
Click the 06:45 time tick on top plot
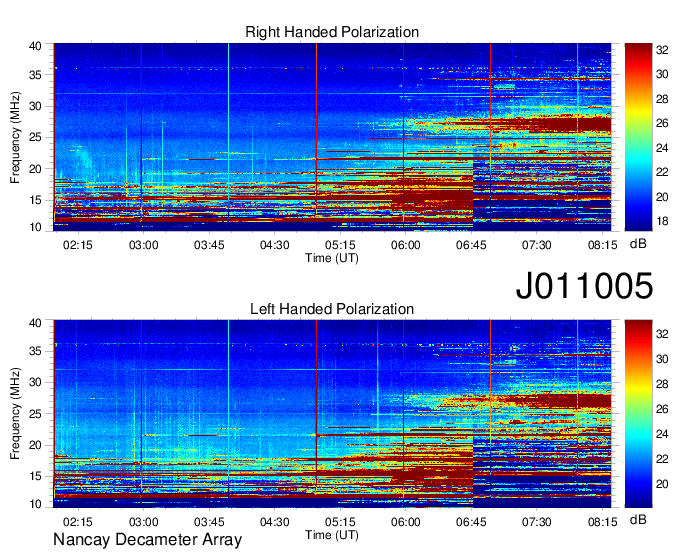(x=471, y=245)
